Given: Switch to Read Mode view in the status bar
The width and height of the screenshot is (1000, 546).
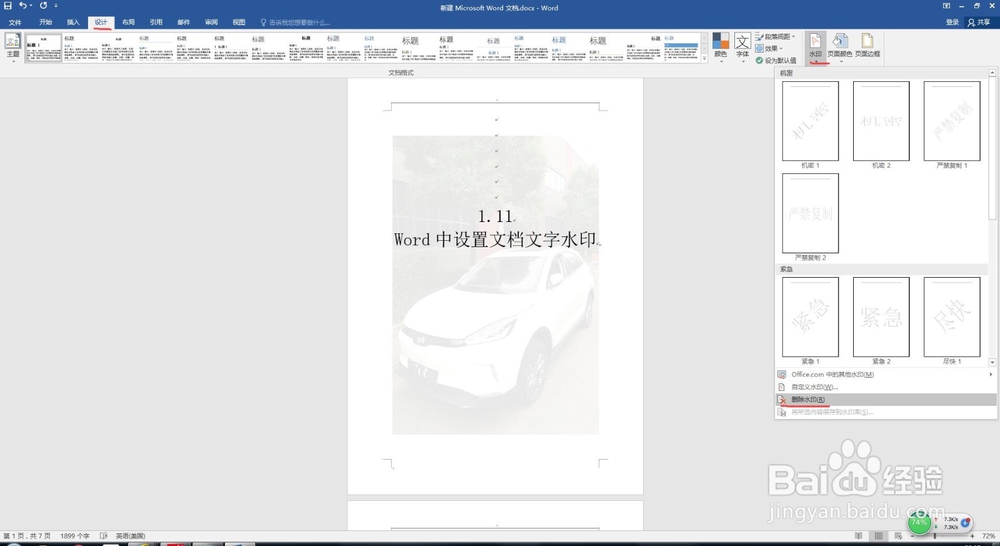Looking at the screenshot, I should point(859,536).
